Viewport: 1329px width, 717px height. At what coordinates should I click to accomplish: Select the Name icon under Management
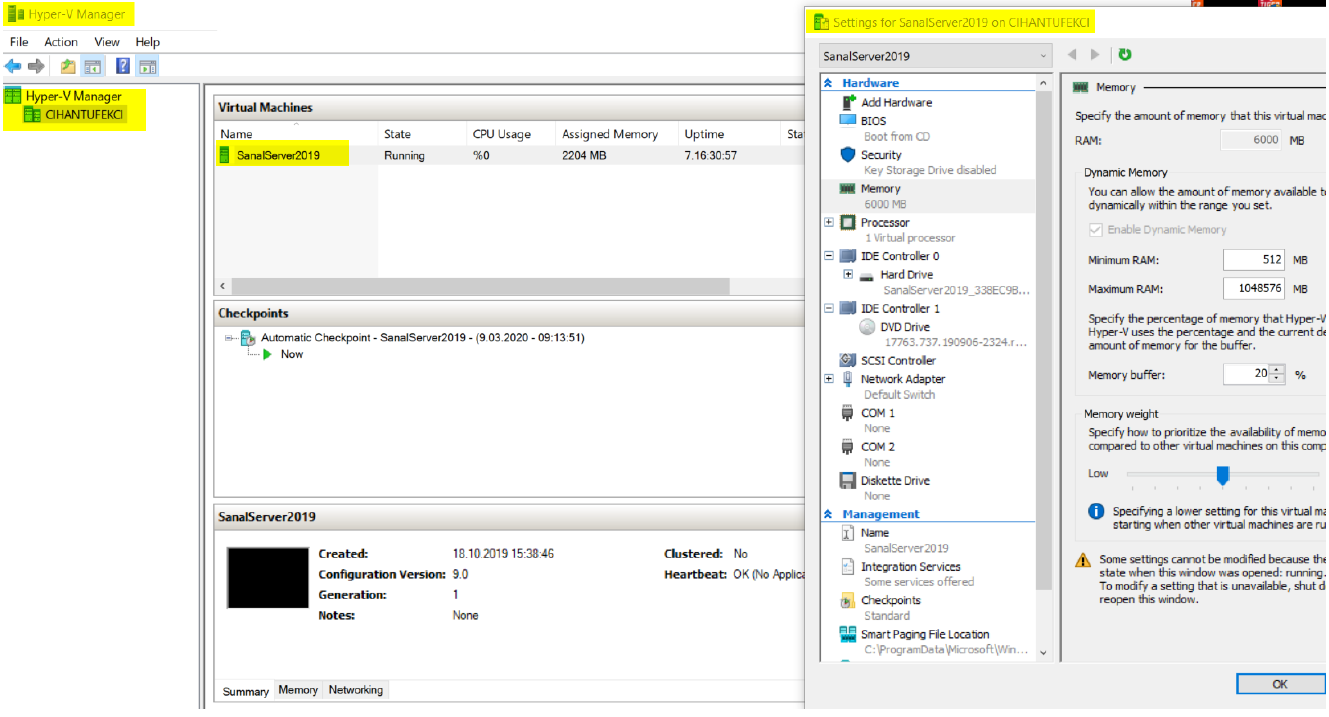(847, 533)
